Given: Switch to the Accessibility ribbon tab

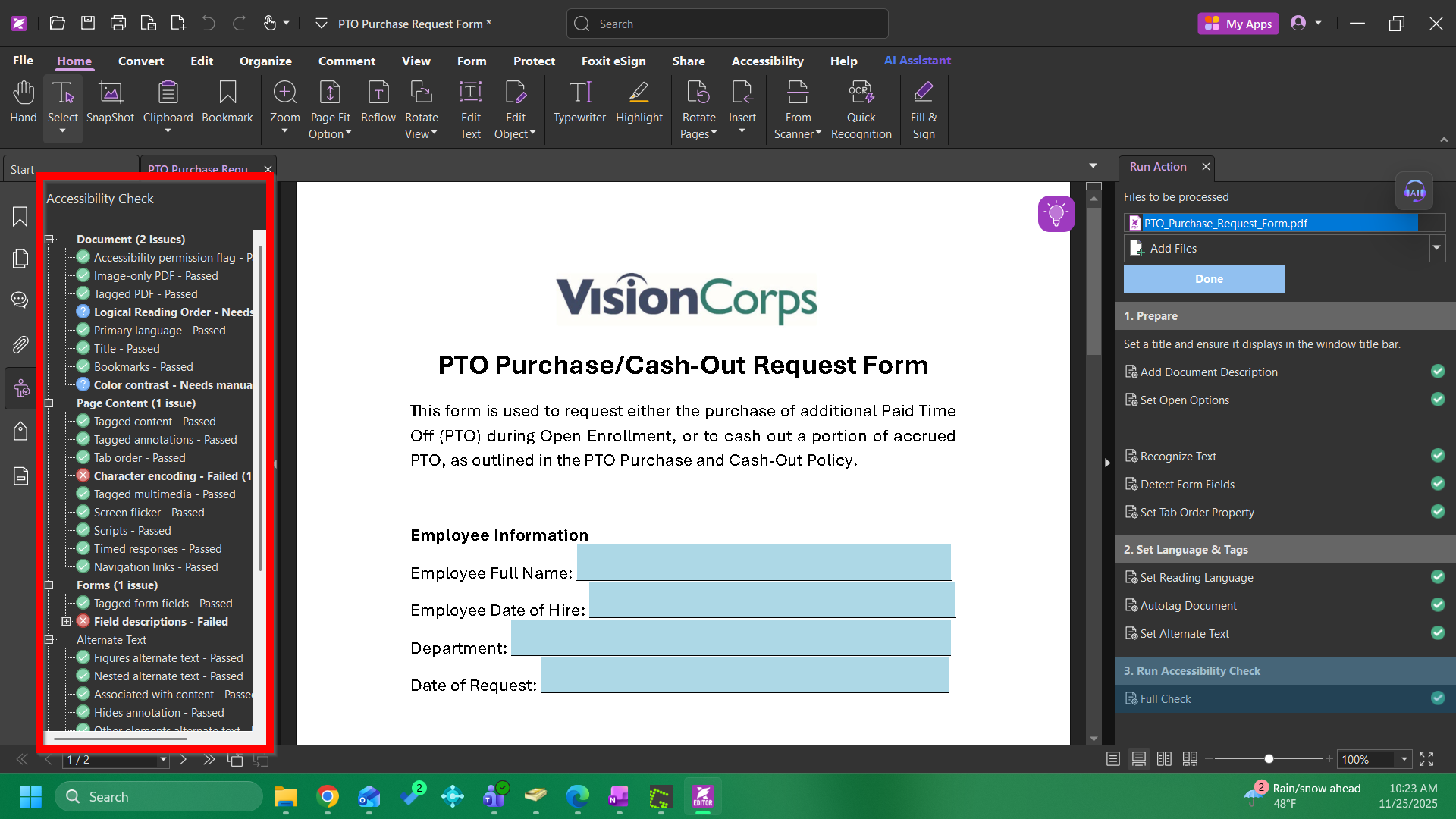Looking at the screenshot, I should 767,61.
